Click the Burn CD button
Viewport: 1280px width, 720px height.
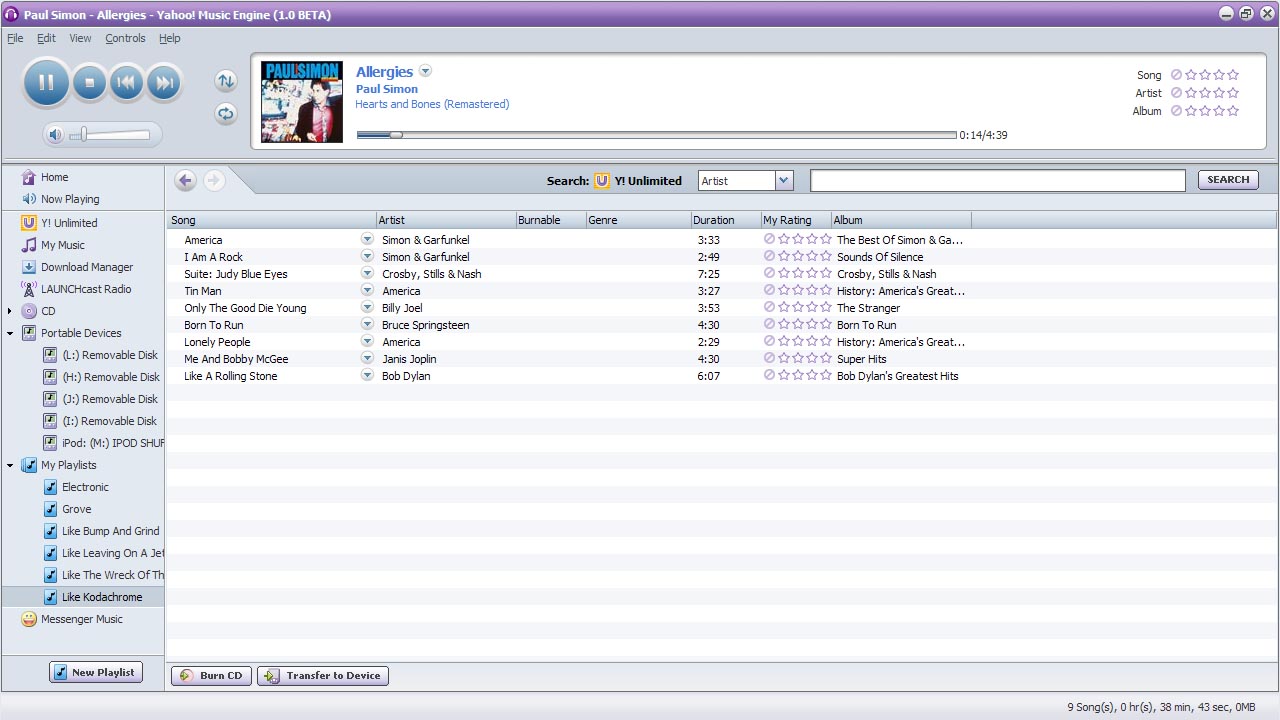click(x=212, y=676)
